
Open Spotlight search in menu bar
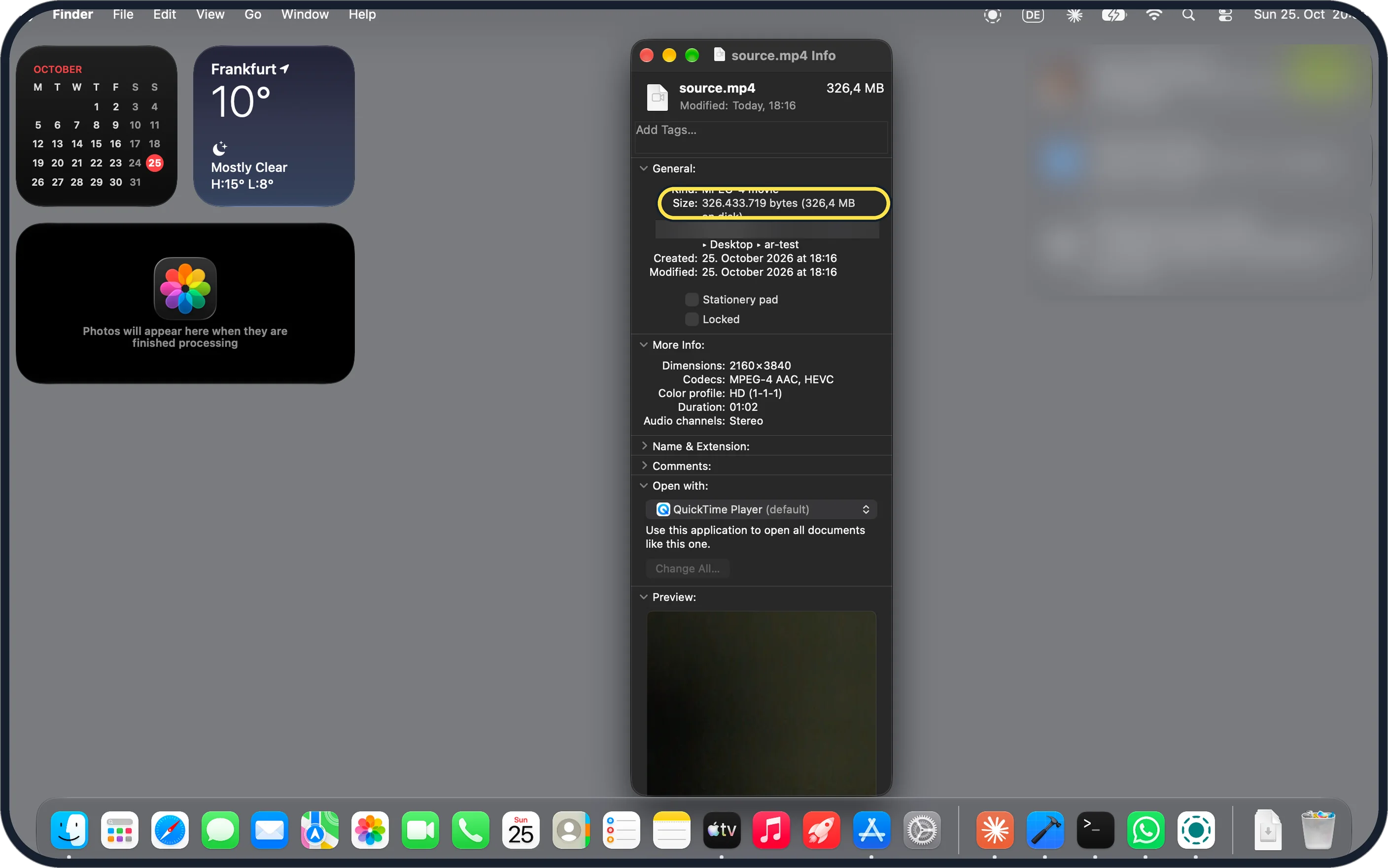[1189, 15]
